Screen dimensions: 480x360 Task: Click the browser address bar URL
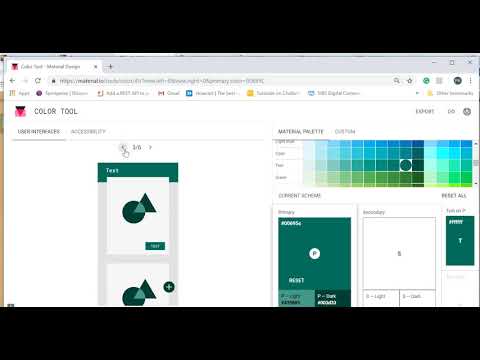coord(162,81)
